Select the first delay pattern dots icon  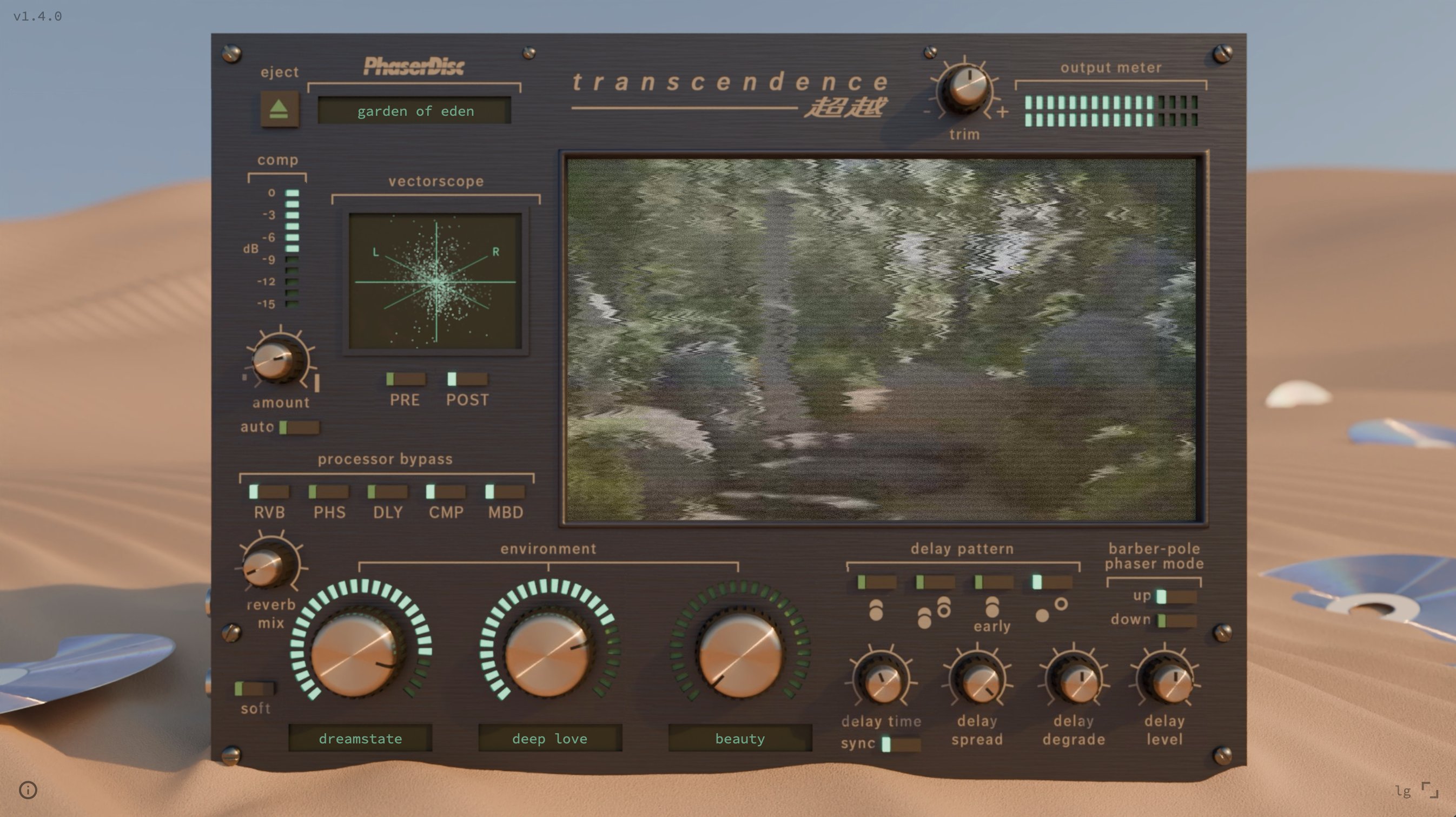pos(876,609)
